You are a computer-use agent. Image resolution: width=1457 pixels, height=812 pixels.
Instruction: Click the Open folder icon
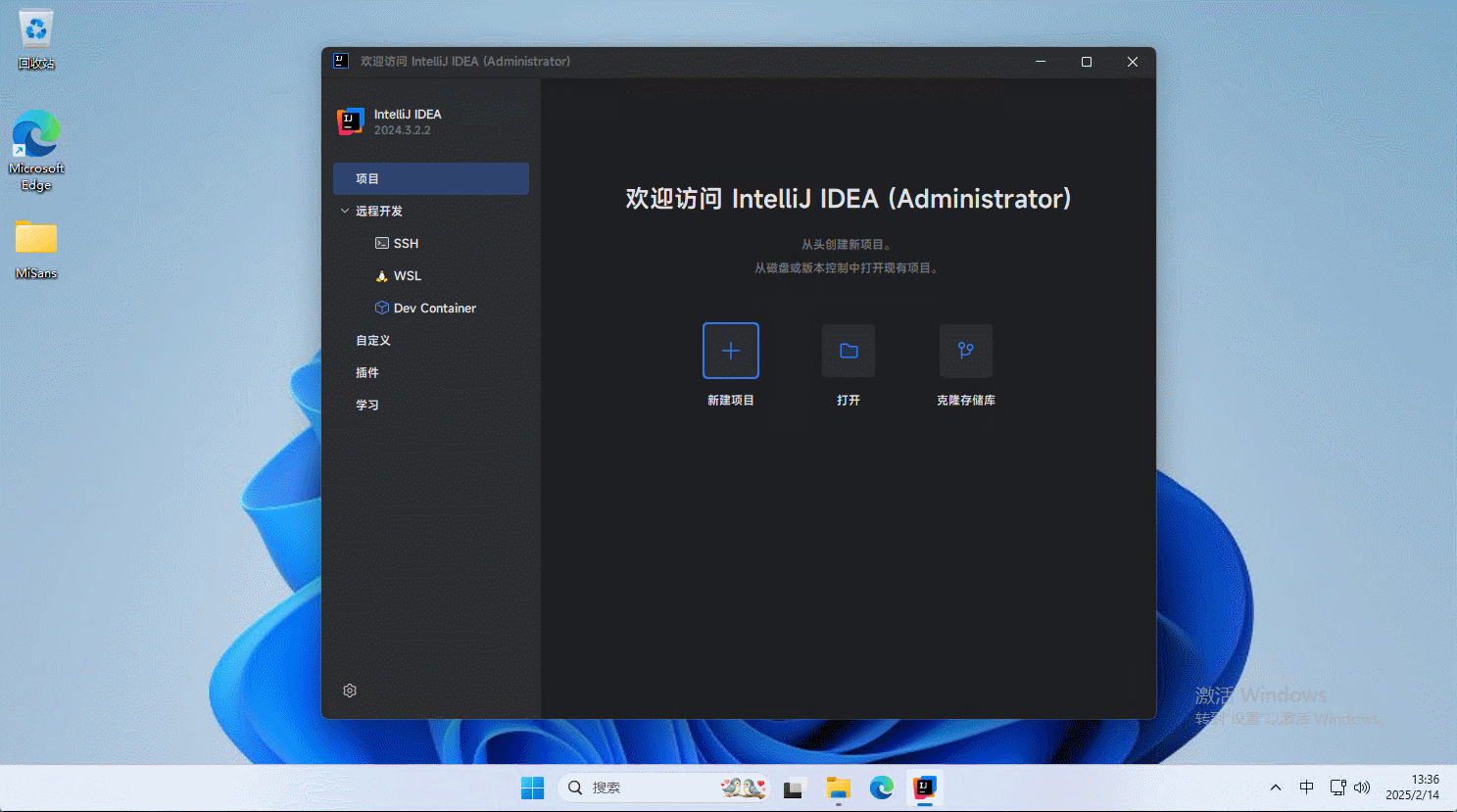[849, 351]
